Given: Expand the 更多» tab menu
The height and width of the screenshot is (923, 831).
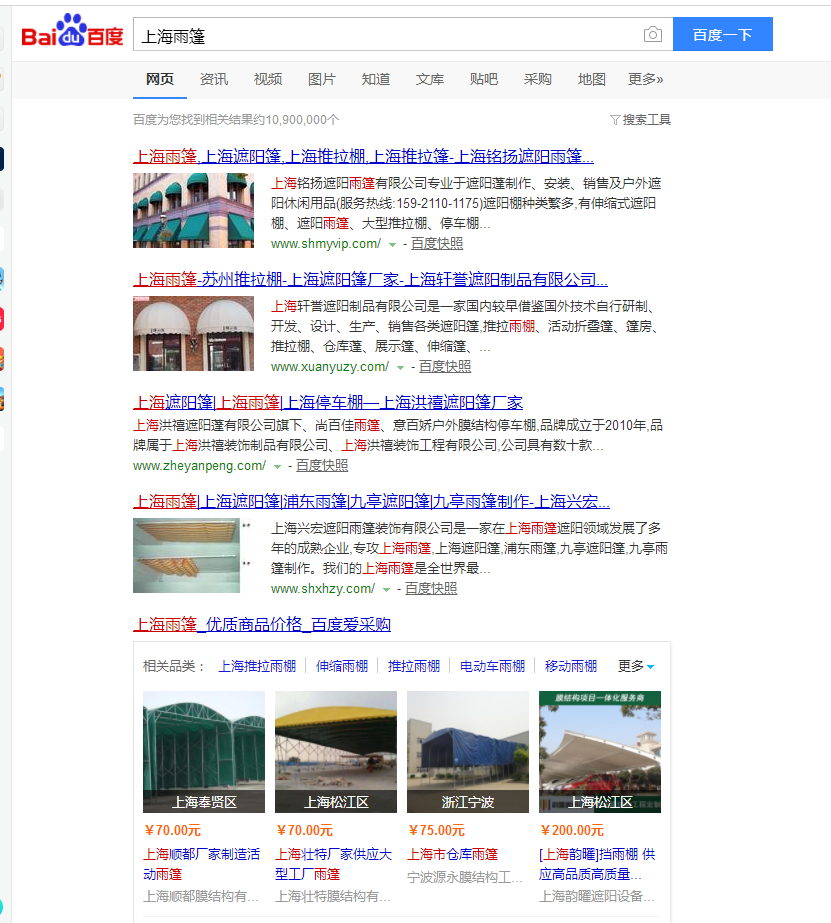Looking at the screenshot, I should [x=646, y=79].
